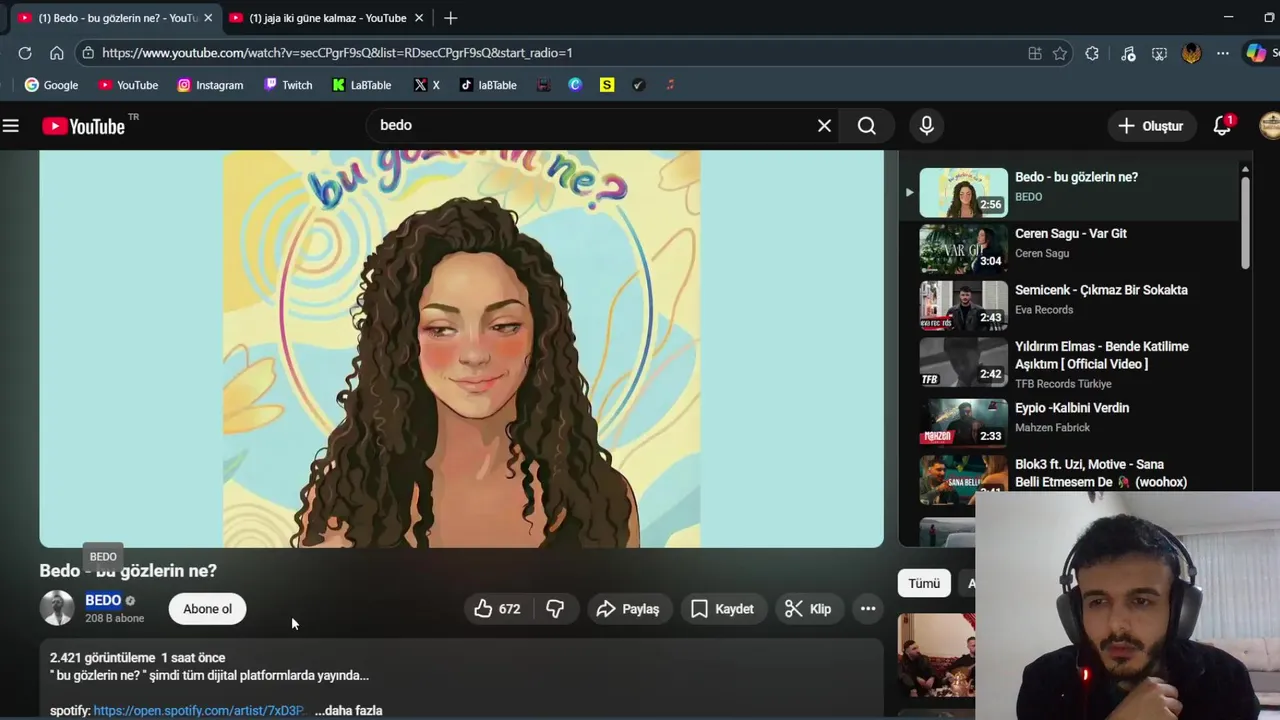
Task: Open the X bookmark
Action: 427,85
